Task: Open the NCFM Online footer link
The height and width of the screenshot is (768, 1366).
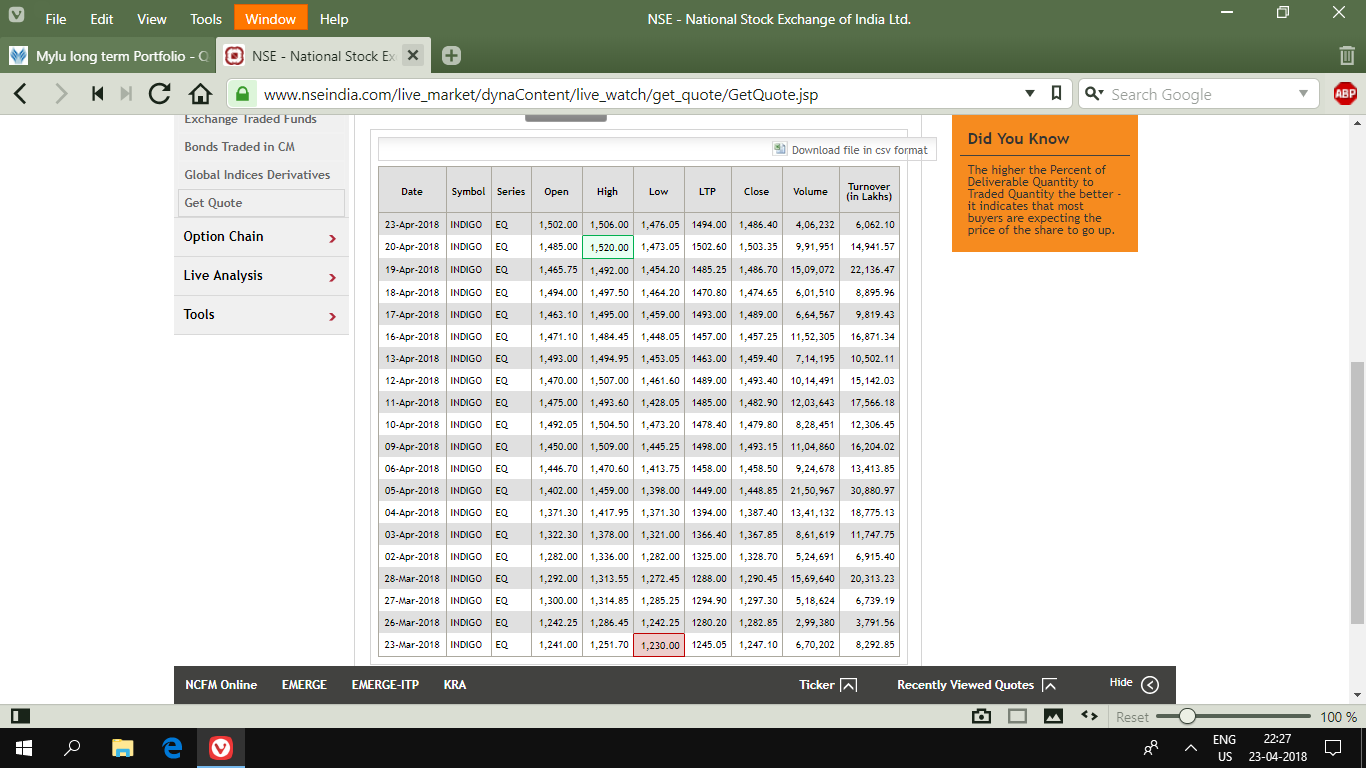Action: [x=221, y=685]
